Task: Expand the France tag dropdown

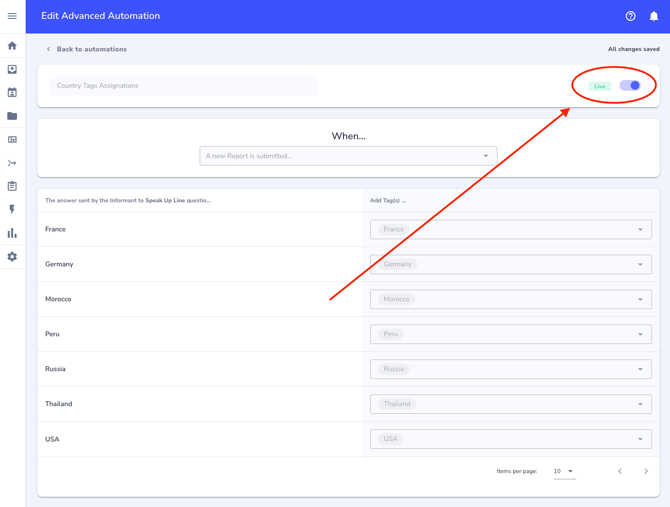Action: click(x=640, y=230)
